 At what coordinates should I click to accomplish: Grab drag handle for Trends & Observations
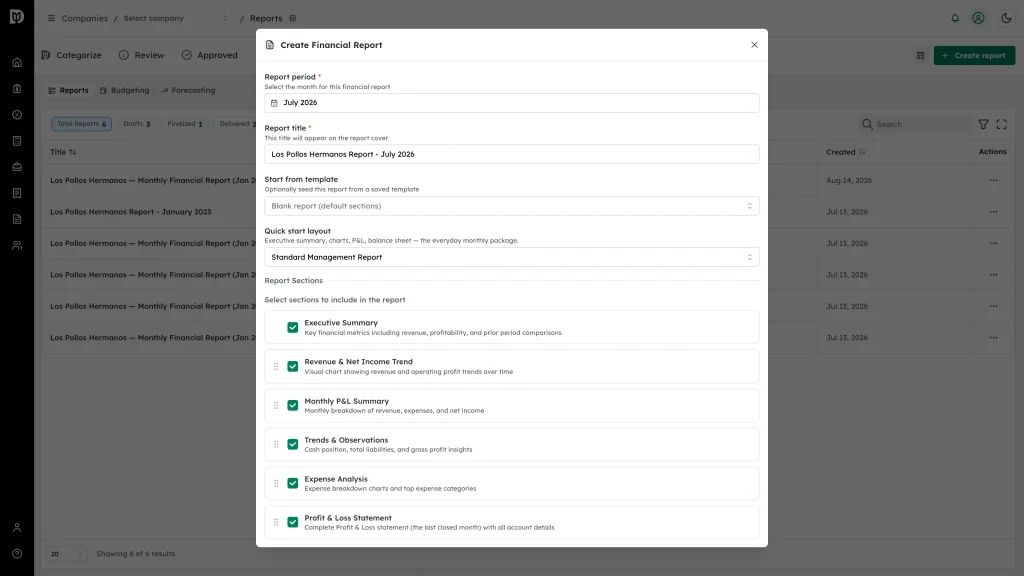tap(276, 444)
